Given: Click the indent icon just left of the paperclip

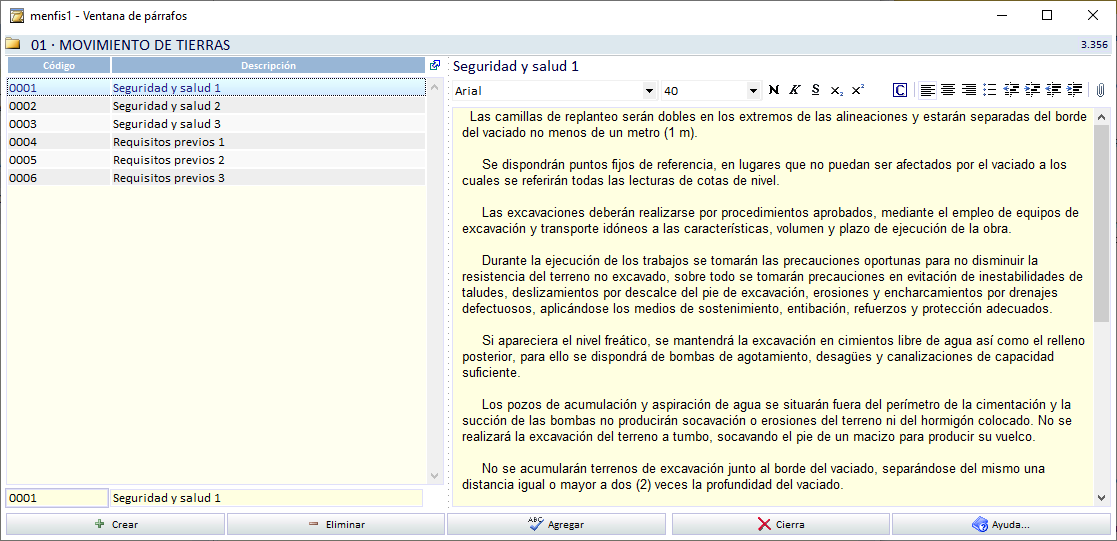Looking at the screenshot, I should point(1076,90).
